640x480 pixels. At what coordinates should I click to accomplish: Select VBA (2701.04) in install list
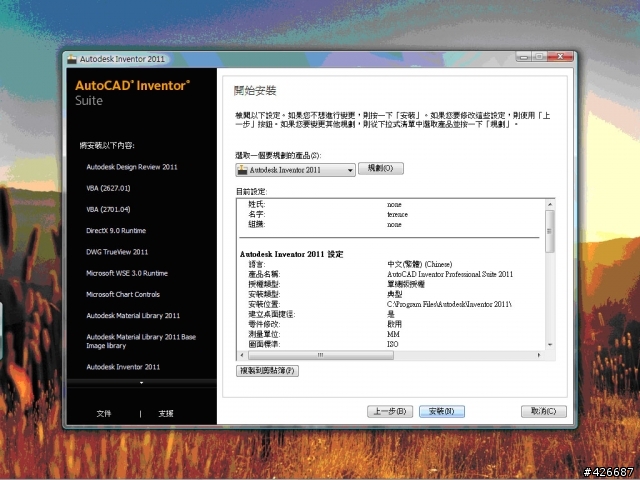108,209
